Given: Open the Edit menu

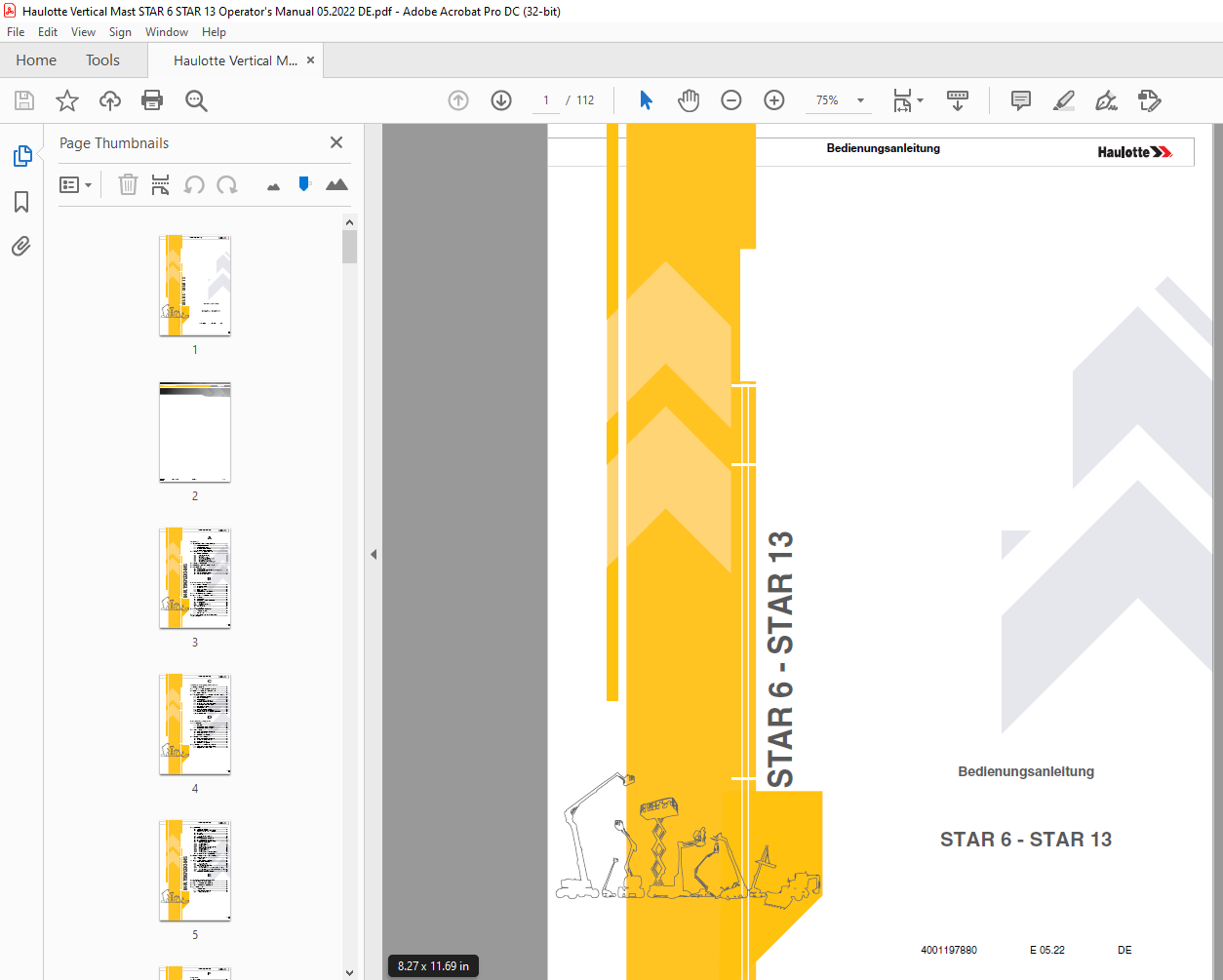Looking at the screenshot, I should 48,32.
